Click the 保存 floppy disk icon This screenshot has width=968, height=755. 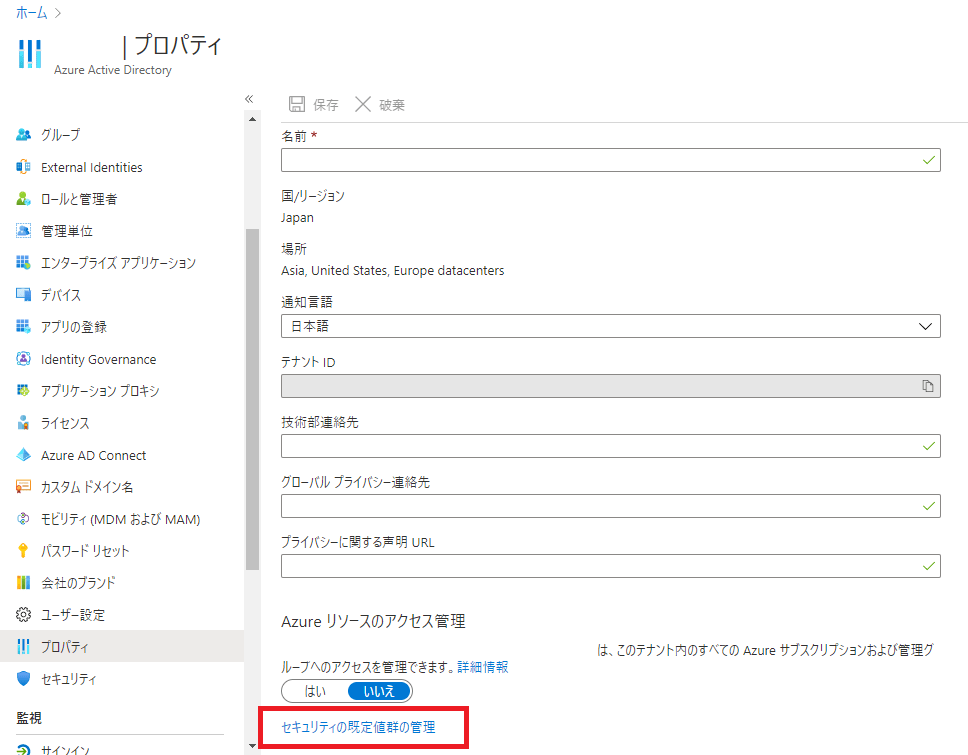click(x=297, y=104)
